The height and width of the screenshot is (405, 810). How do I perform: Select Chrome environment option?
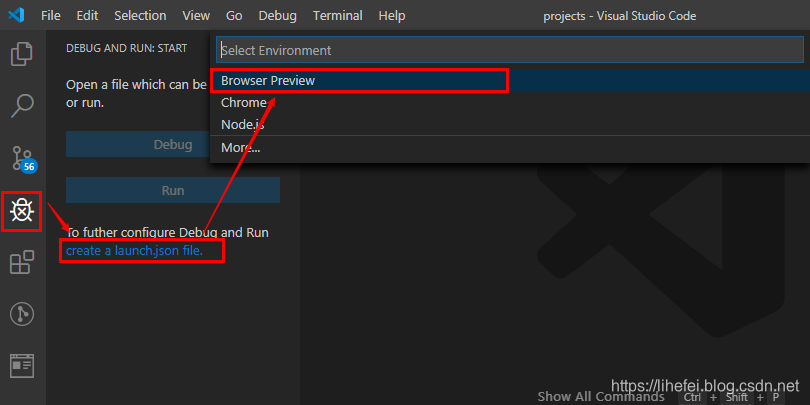tap(509, 102)
